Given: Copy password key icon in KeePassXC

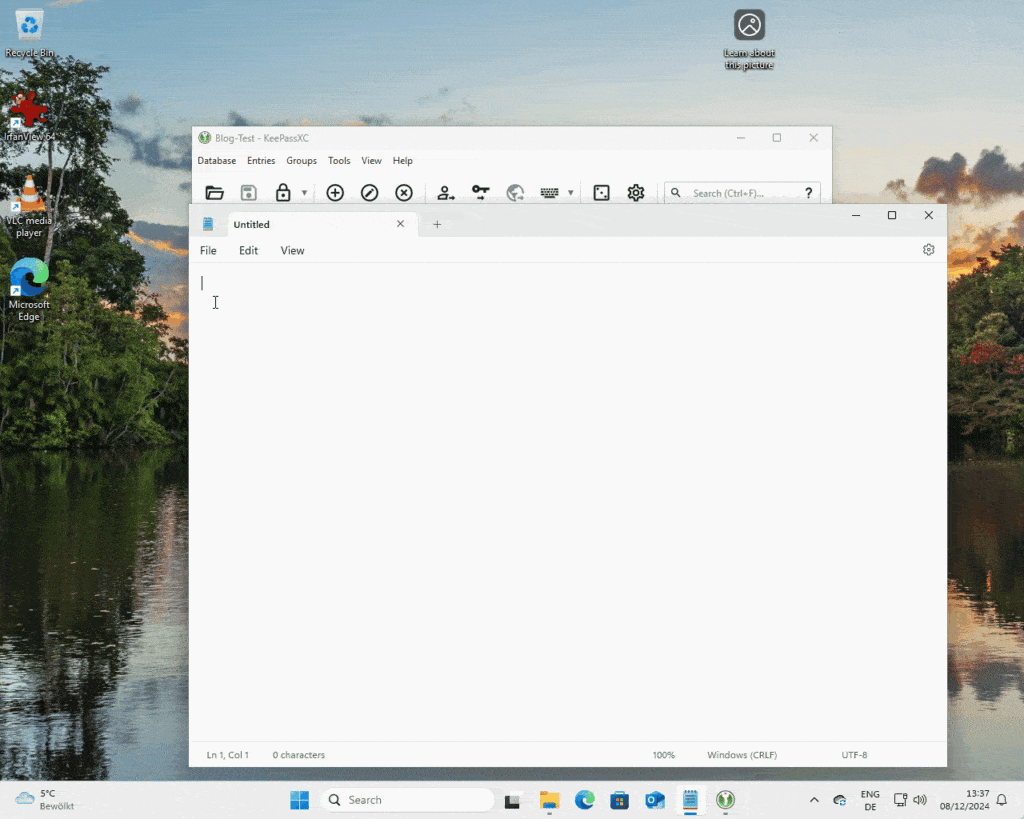Looking at the screenshot, I should [481, 192].
